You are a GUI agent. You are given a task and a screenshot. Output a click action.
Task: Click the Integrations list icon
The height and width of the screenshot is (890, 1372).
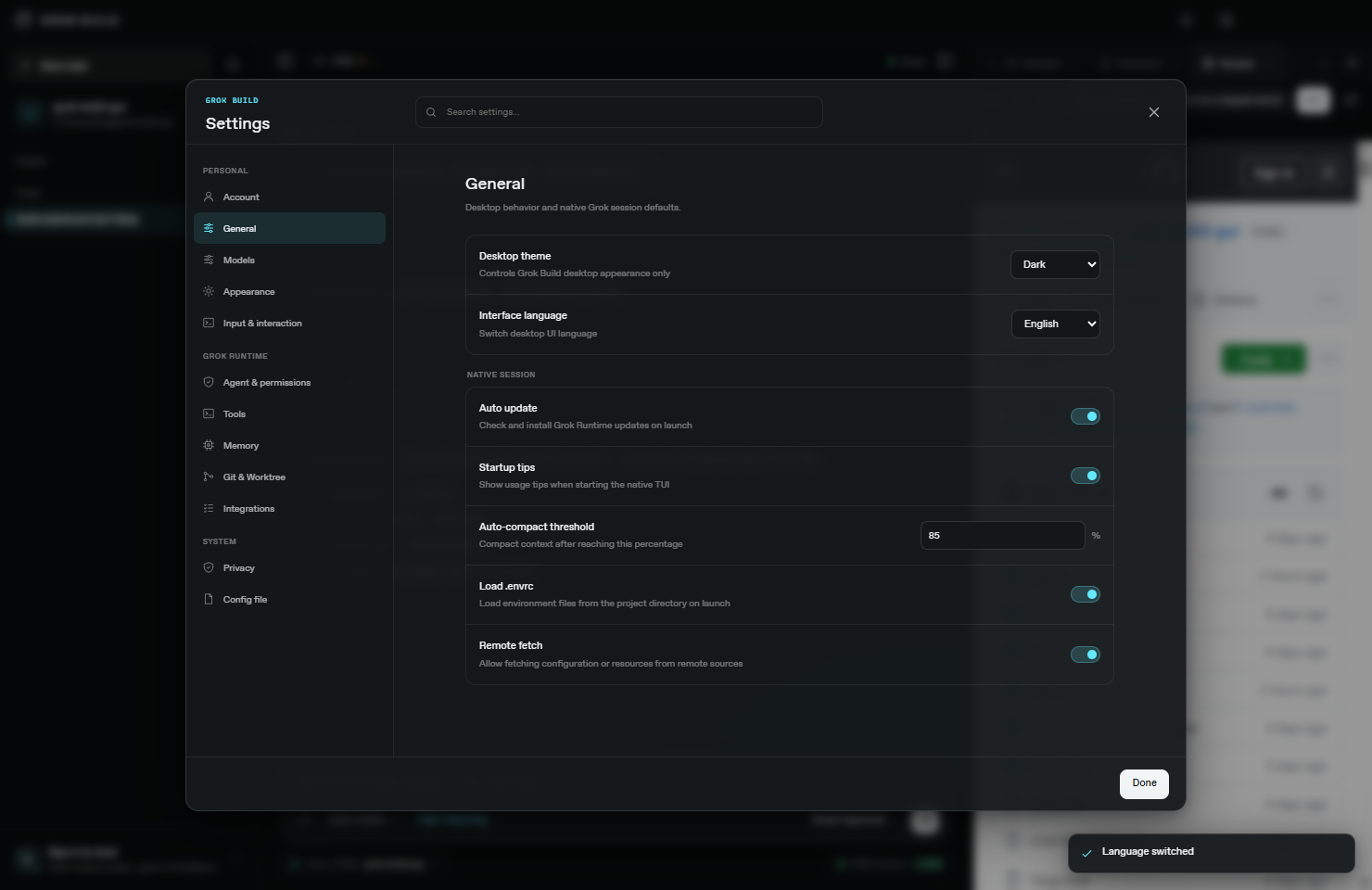point(209,508)
